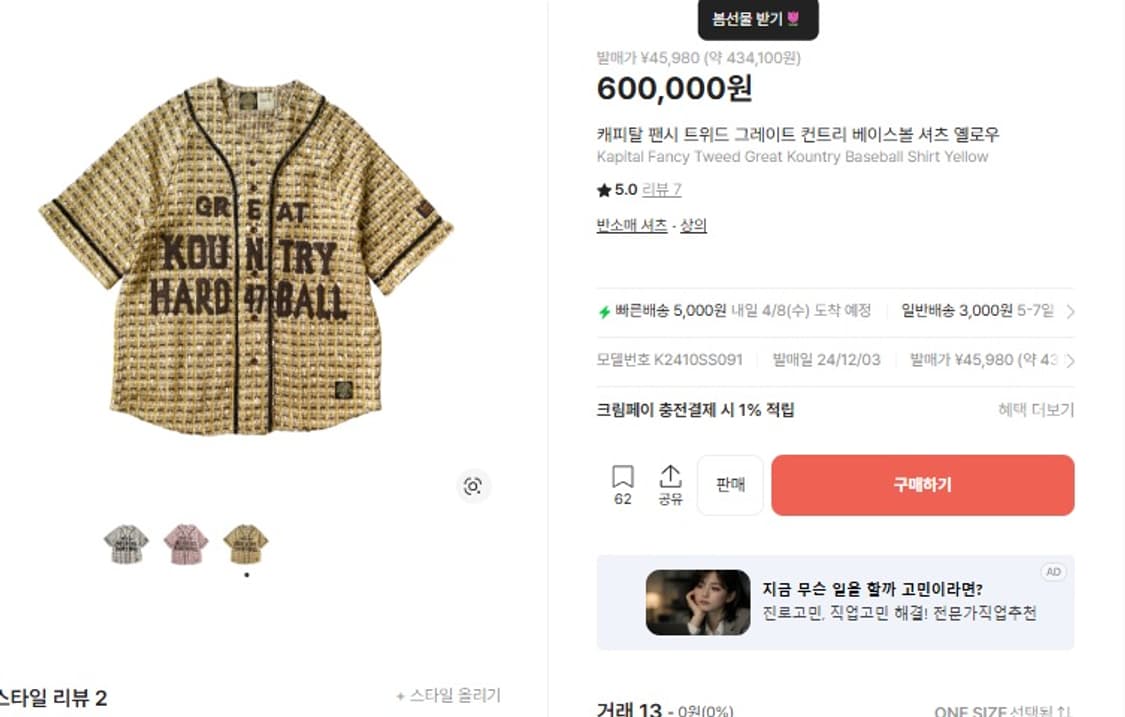Click the AD badge on the banner
The image size is (1125, 717).
pyautogui.click(x=1052, y=572)
